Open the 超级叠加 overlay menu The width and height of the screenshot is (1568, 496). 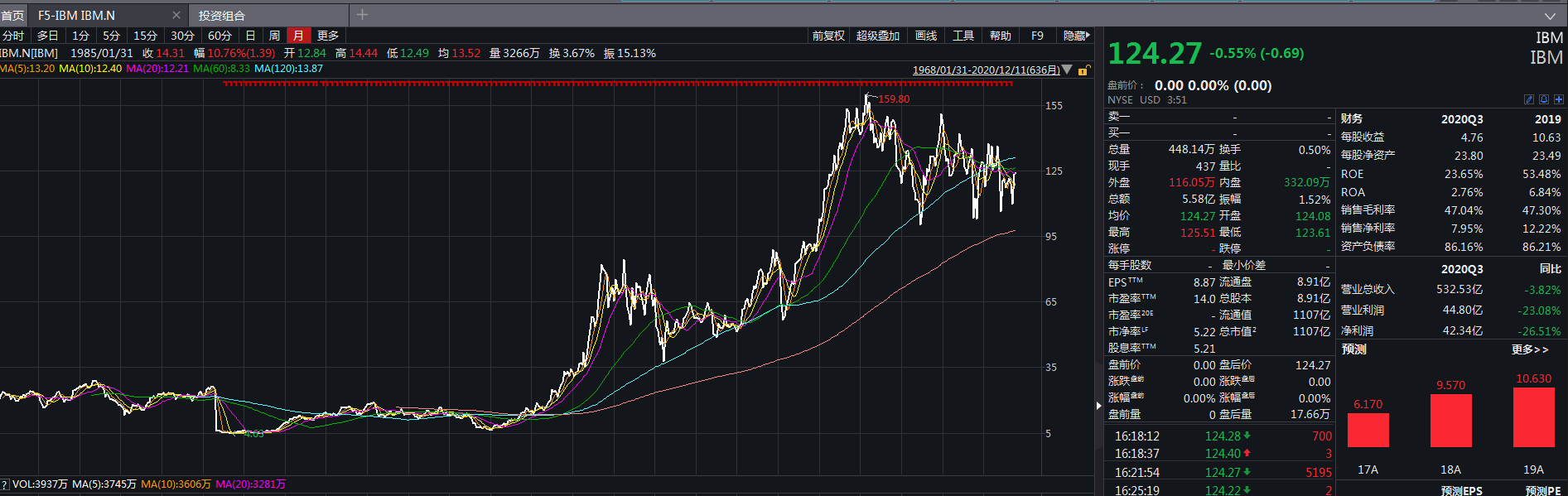pos(878,36)
